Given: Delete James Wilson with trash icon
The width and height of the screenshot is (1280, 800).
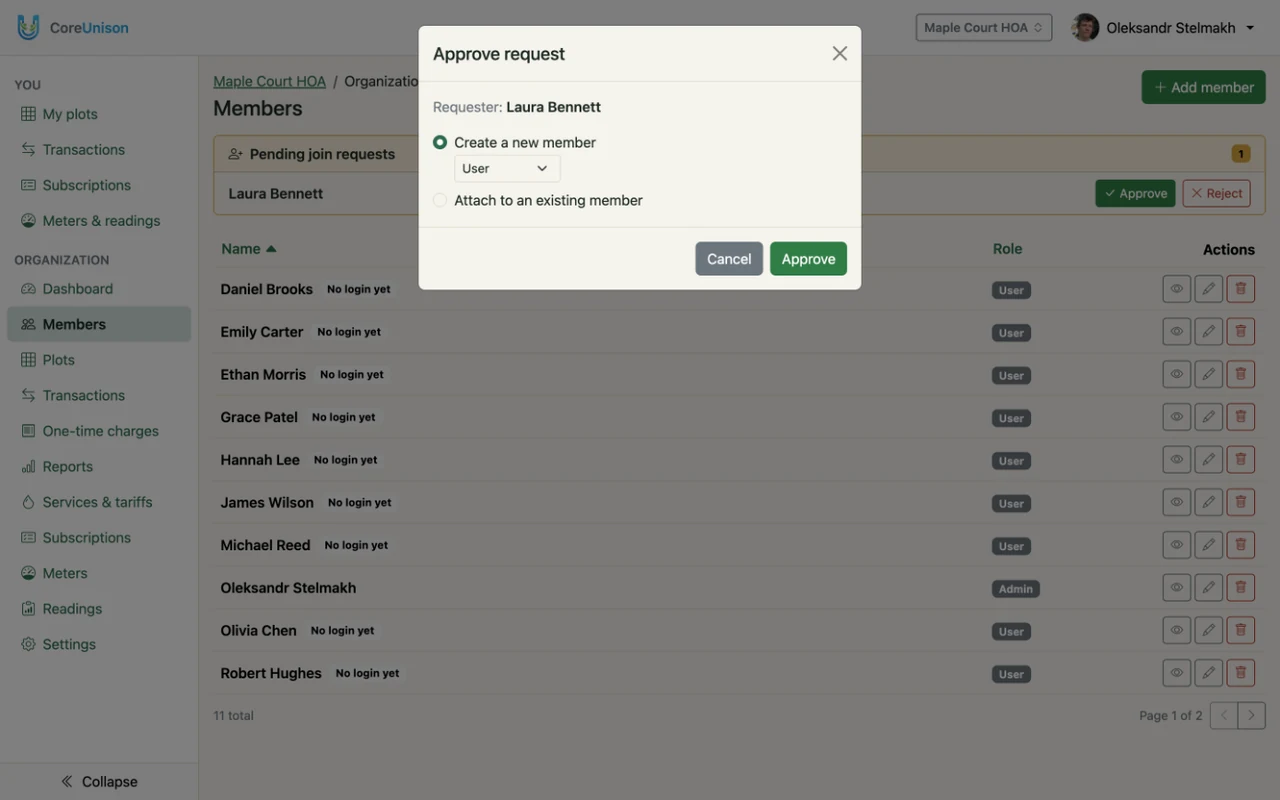Looking at the screenshot, I should [x=1241, y=503].
